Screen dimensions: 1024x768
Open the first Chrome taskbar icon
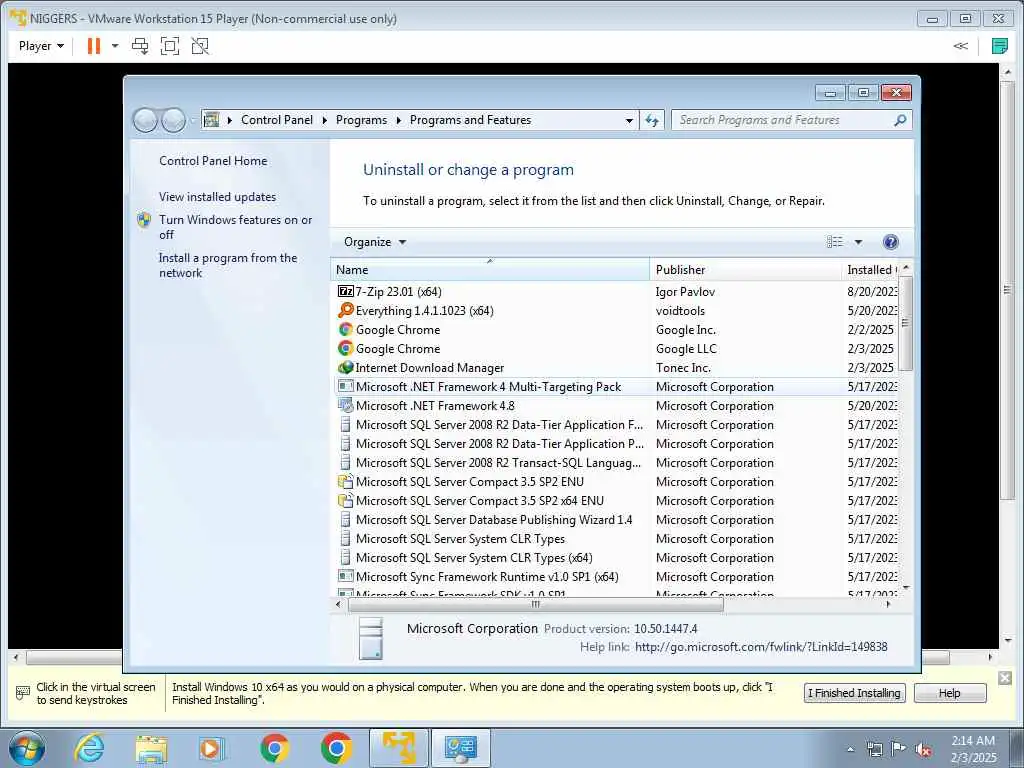[x=274, y=748]
